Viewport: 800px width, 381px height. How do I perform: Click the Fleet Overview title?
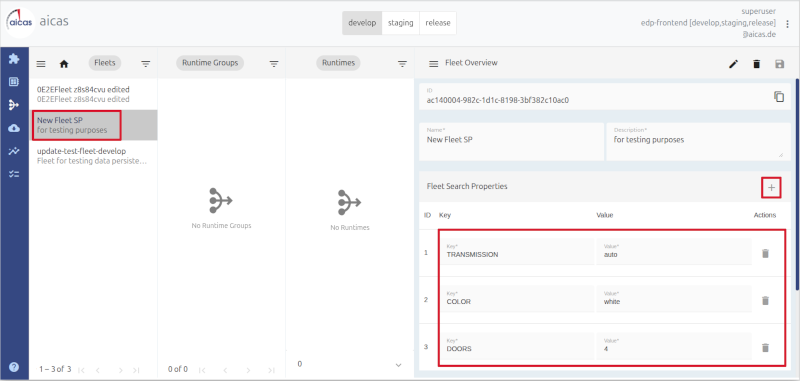(471, 63)
